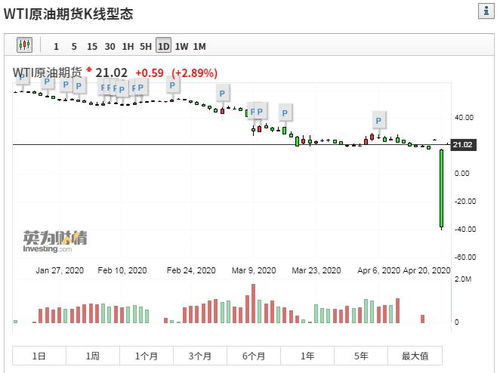The height and width of the screenshot is (373, 500).
Task: Switch range to 1个月
Action: point(146,356)
